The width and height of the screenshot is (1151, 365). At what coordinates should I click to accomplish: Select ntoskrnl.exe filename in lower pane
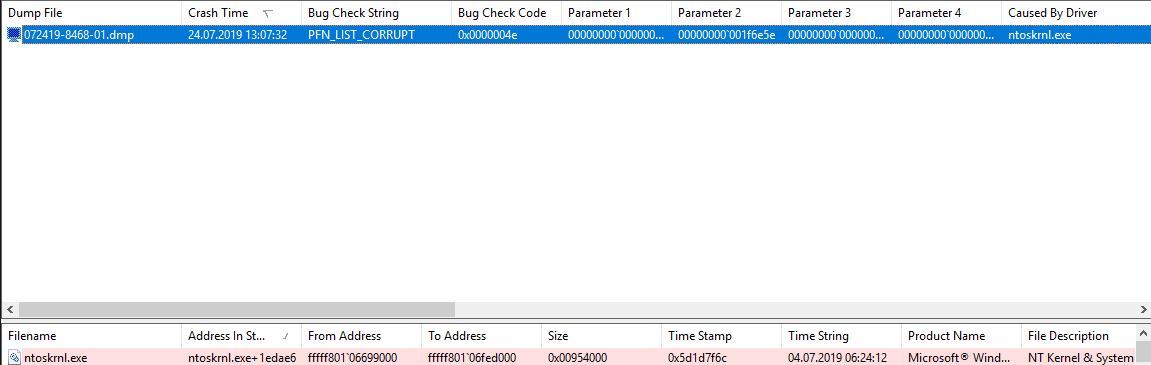55,358
